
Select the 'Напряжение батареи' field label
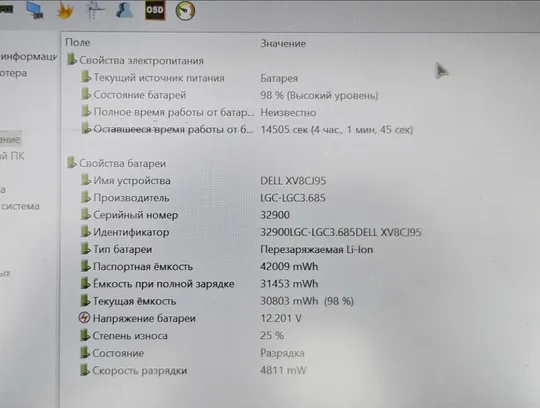tap(144, 318)
